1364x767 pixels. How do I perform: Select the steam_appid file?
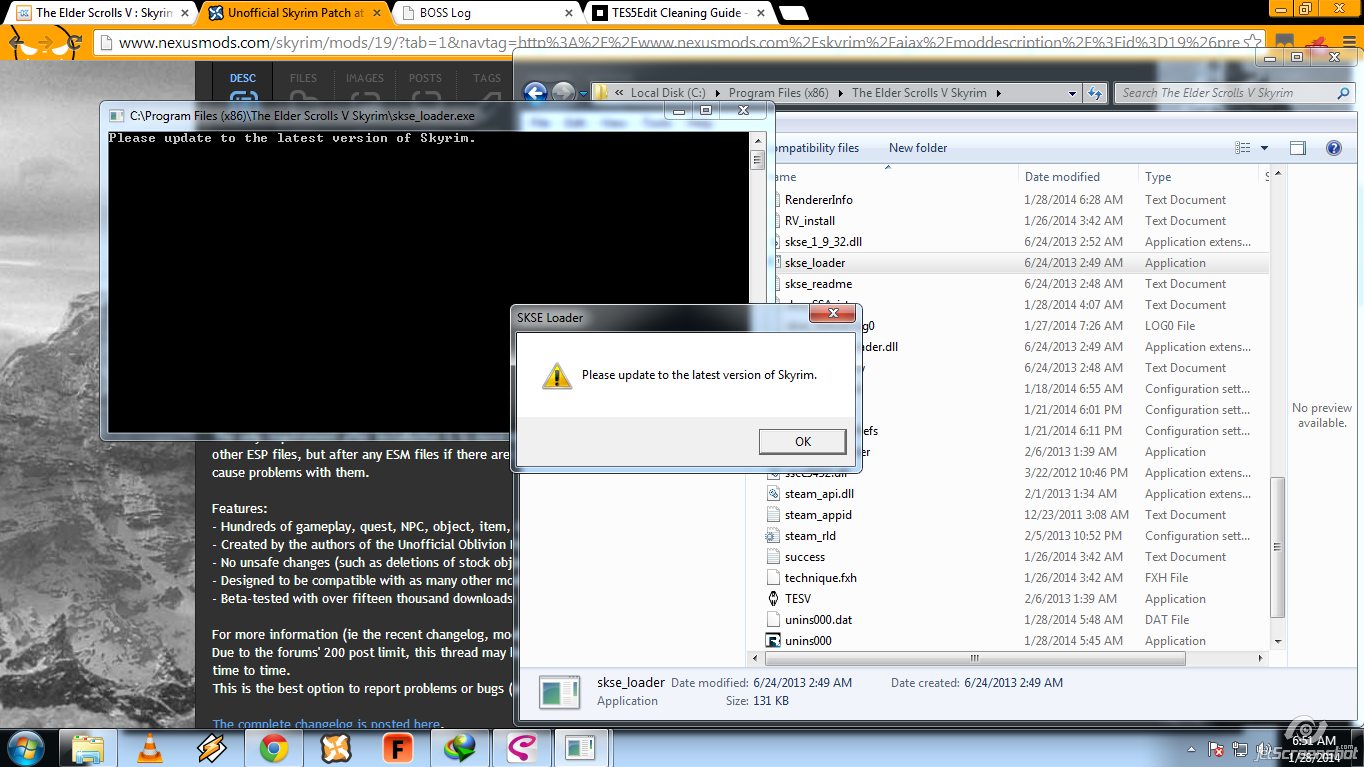tap(818, 515)
